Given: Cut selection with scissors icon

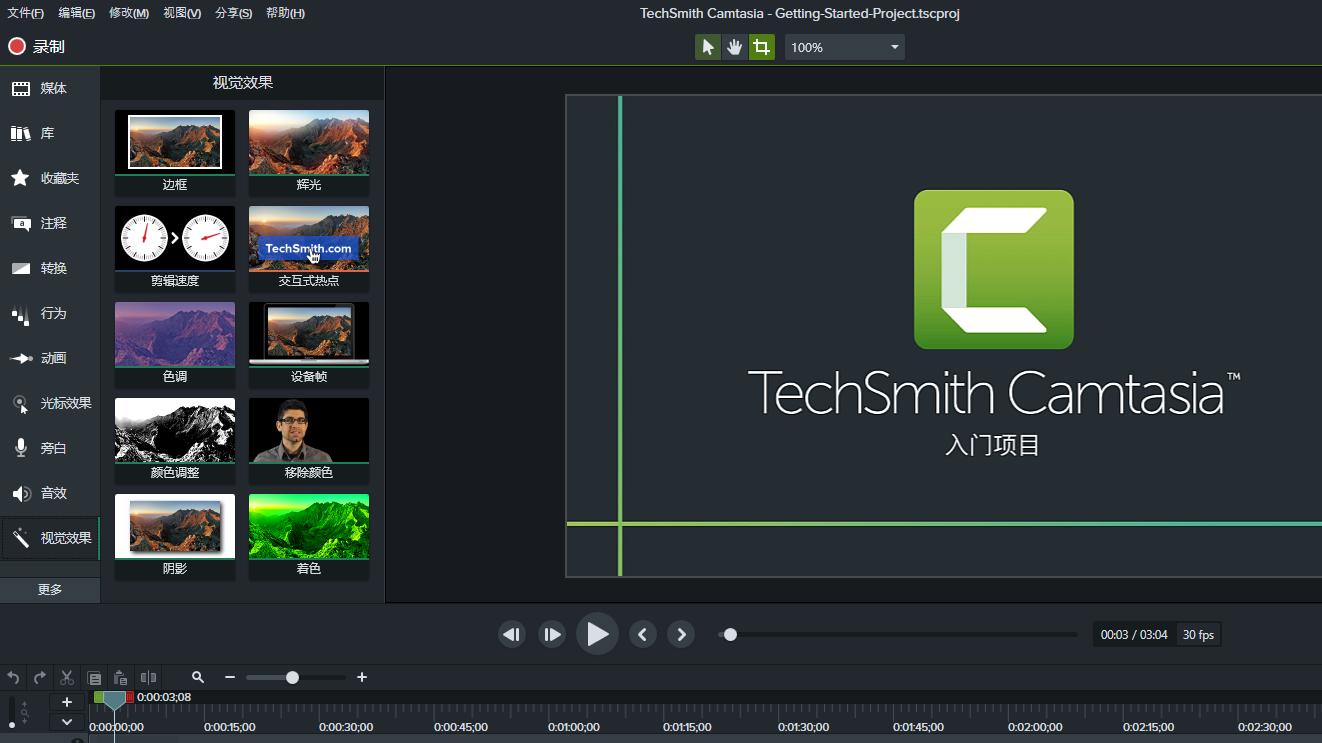Looking at the screenshot, I should 67,677.
